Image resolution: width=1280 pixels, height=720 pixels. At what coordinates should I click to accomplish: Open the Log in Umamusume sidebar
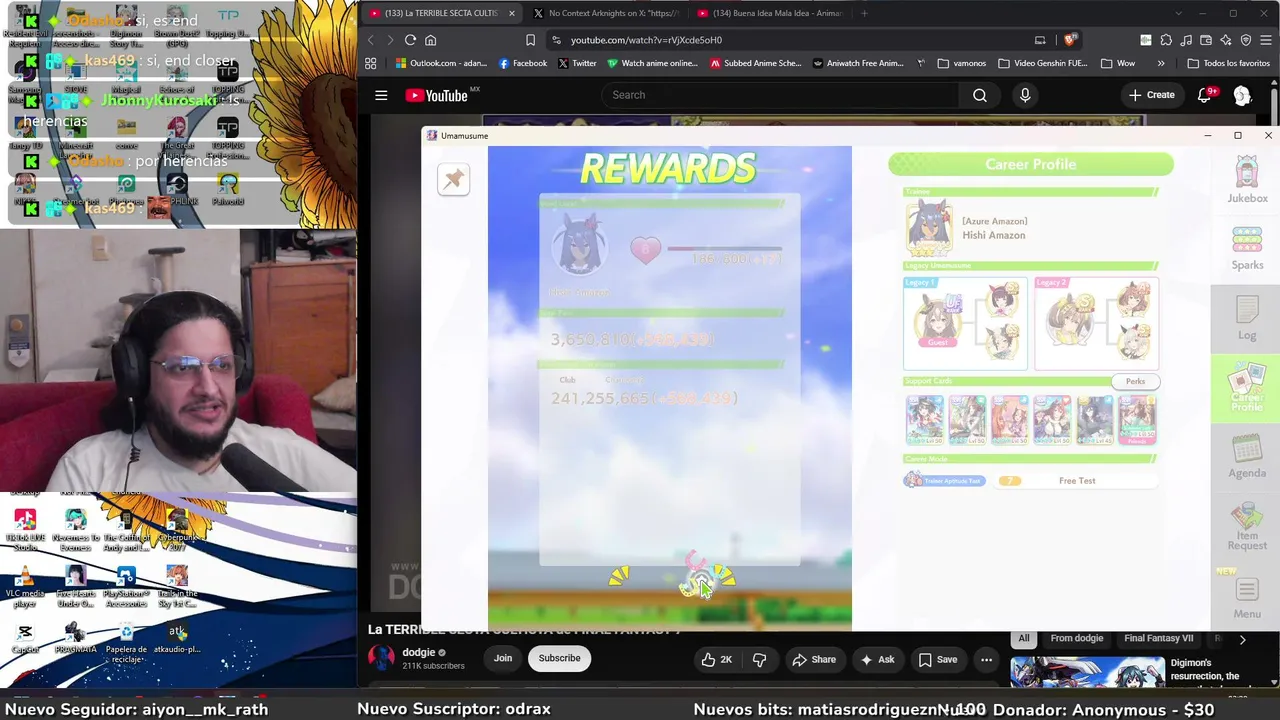click(x=1247, y=319)
